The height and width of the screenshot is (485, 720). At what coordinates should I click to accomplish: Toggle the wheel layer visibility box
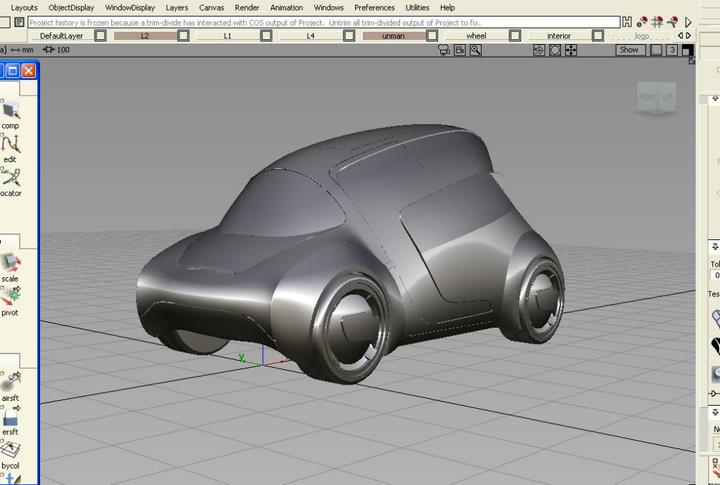(x=514, y=35)
